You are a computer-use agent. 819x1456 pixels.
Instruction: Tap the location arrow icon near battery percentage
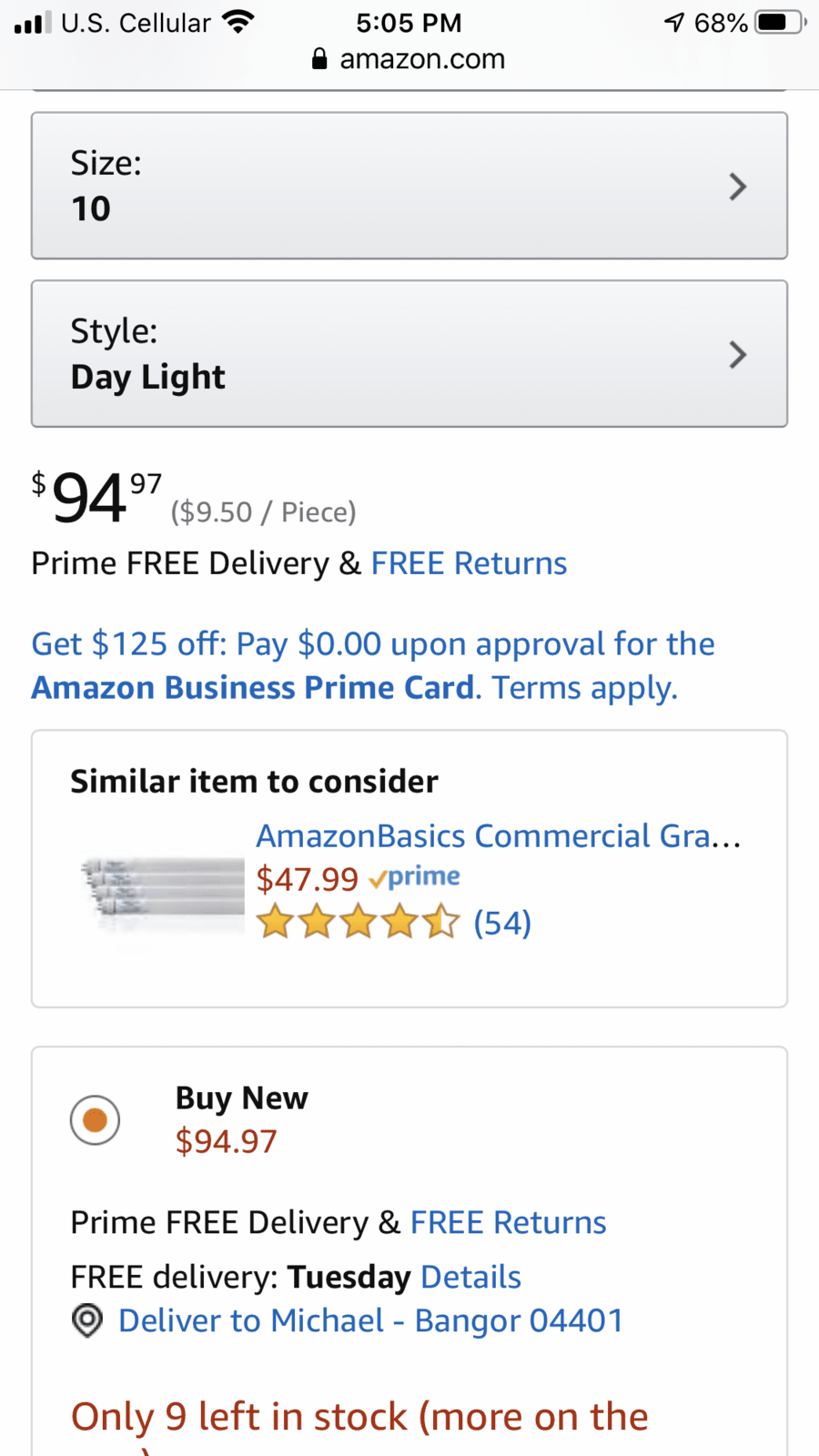pyautogui.click(x=673, y=22)
